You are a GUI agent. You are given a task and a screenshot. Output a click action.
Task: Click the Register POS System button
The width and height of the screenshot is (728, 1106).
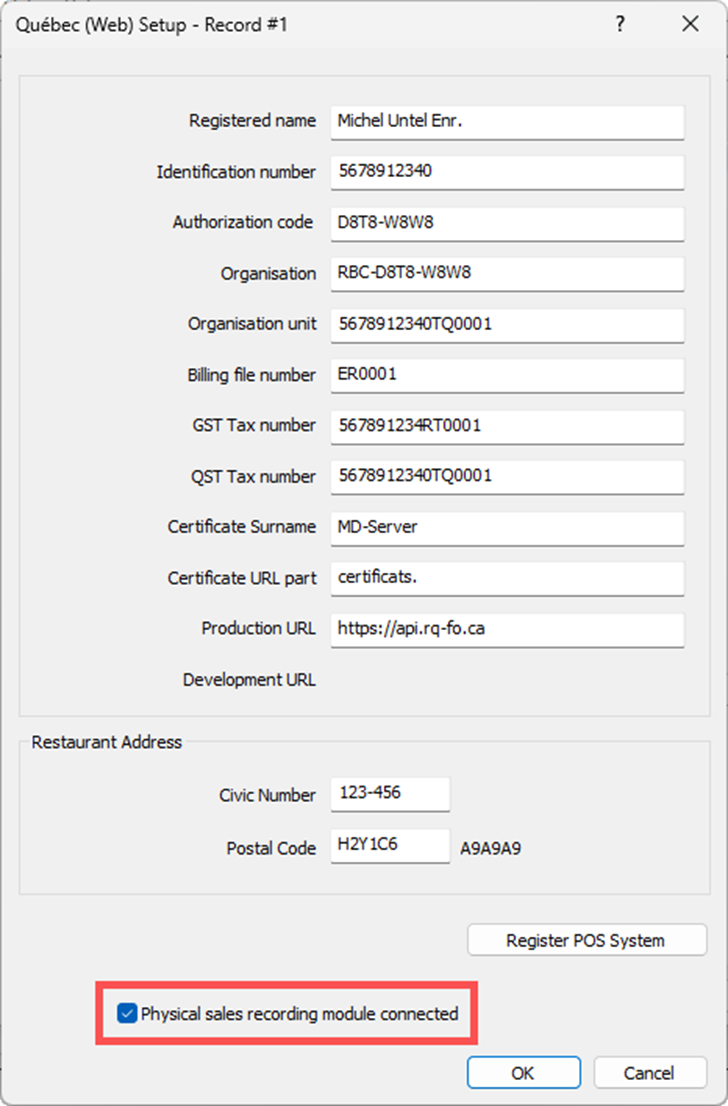586,940
